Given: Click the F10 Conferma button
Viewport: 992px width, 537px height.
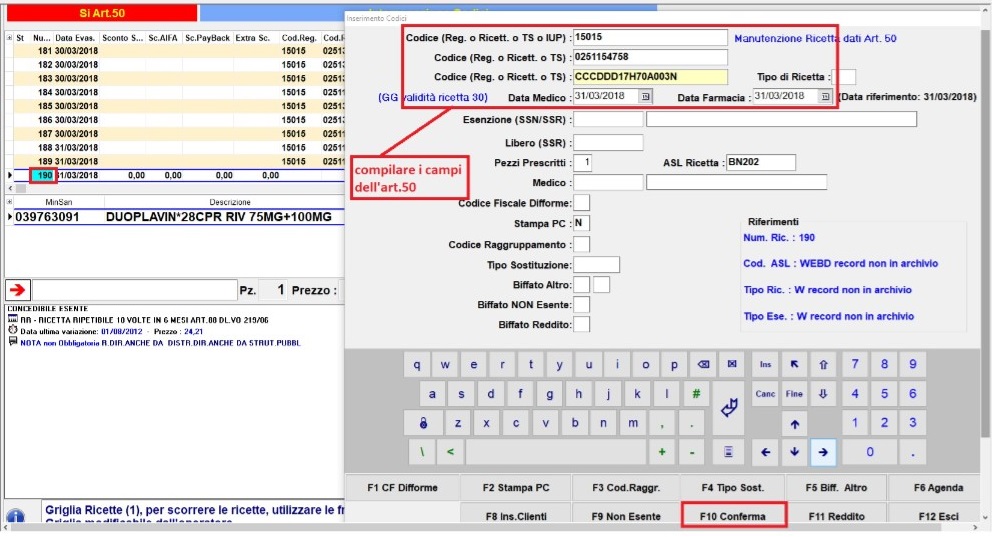Looking at the screenshot, I should [x=734, y=516].
